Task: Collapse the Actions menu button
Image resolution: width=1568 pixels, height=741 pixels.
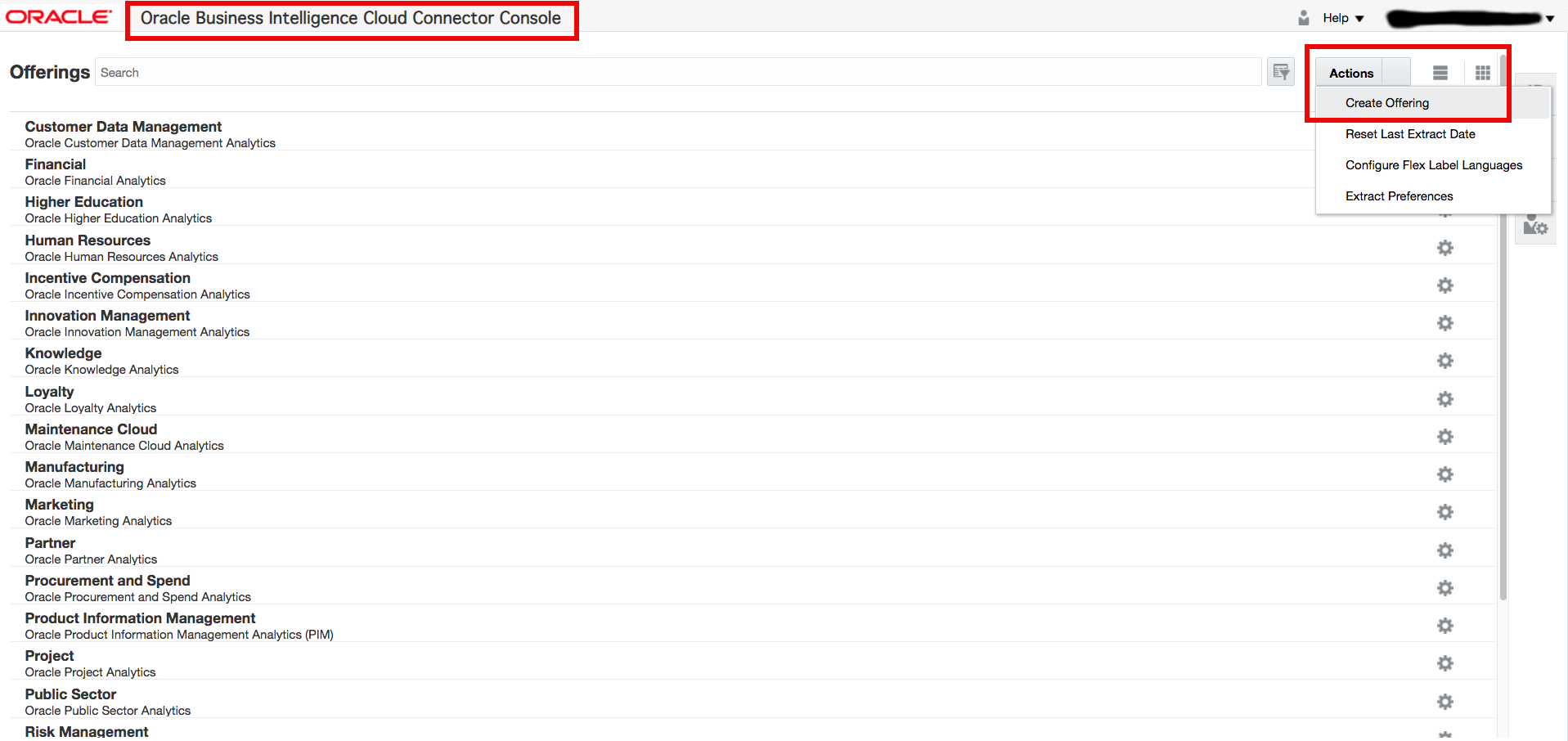Action: [x=1364, y=73]
